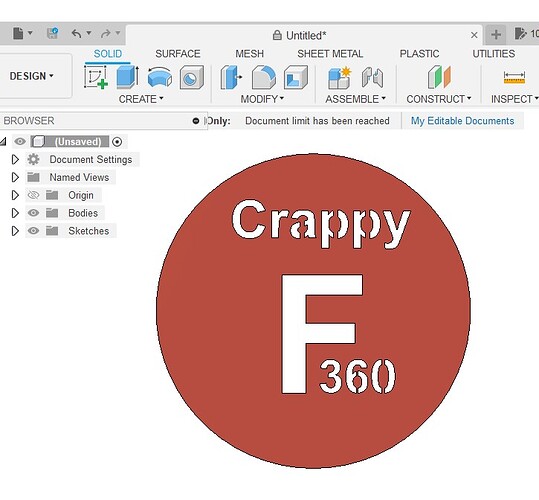The width and height of the screenshot is (539, 500).
Task: Select the Untitled* document tab
Action: coord(304,35)
